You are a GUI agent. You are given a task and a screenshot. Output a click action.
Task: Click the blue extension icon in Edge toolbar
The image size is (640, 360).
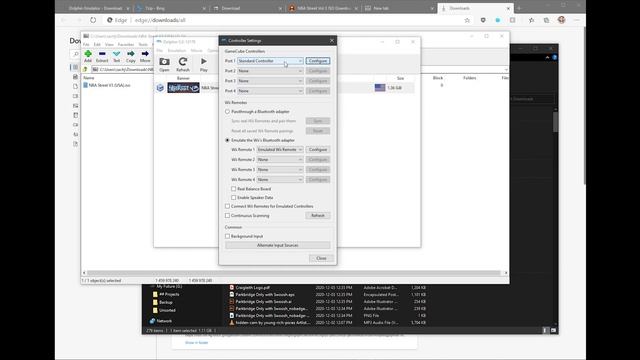pos(498,20)
